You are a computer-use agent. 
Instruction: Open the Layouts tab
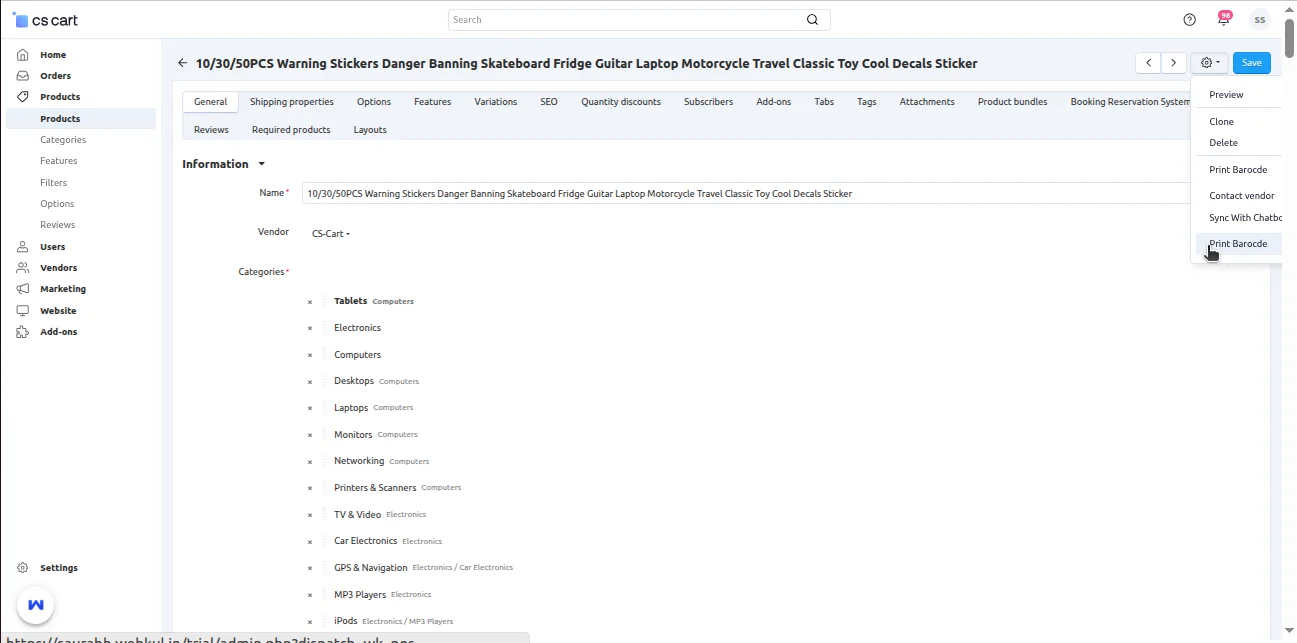(x=370, y=130)
